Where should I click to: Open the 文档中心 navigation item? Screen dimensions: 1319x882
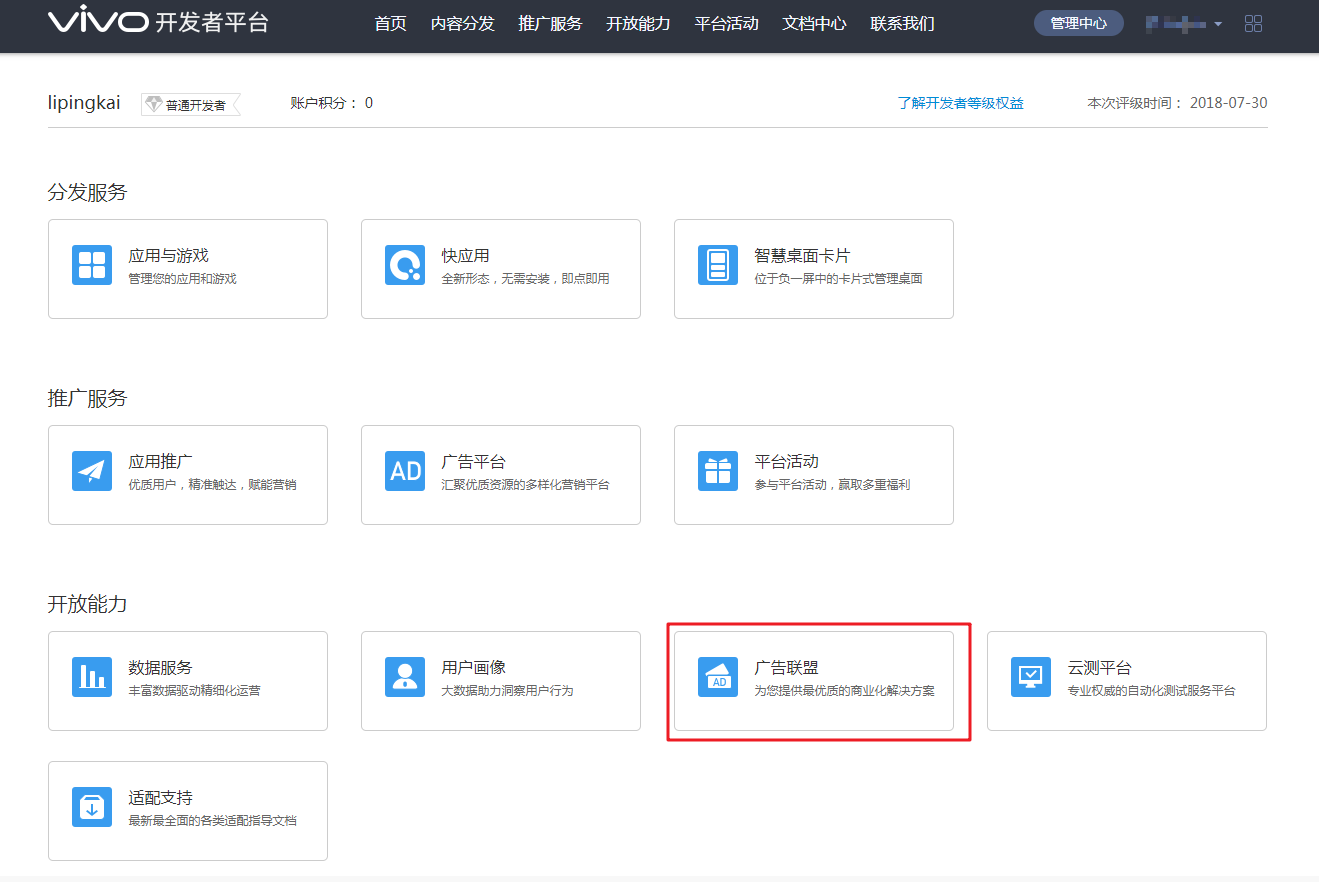[814, 23]
